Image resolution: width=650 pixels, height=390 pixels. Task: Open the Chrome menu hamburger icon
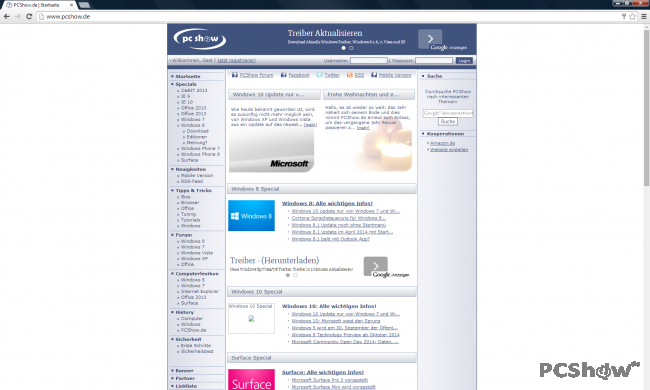pyautogui.click(x=644, y=17)
